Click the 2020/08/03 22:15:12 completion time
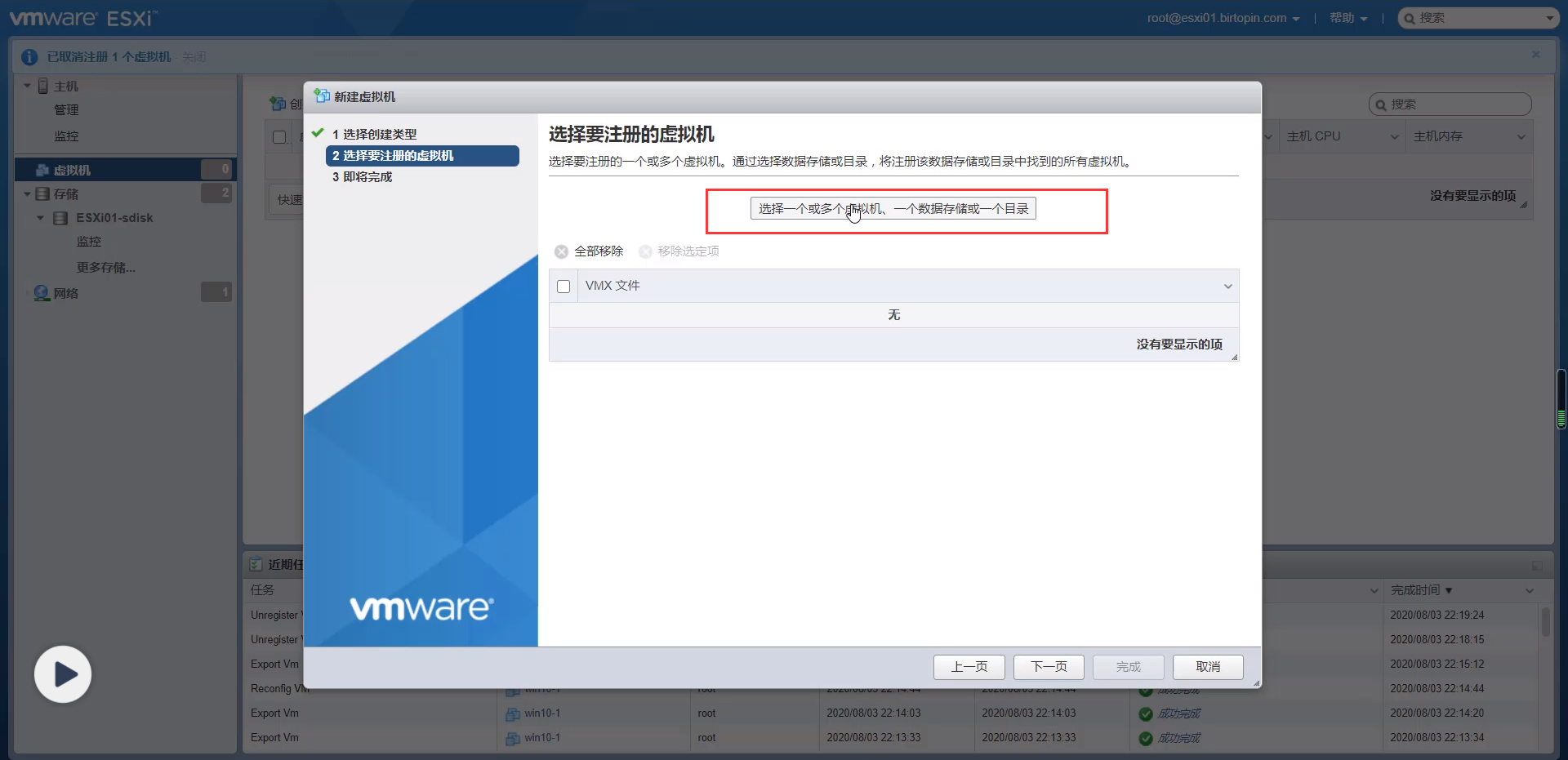Viewport: 1568px width, 760px height. tap(1437, 664)
